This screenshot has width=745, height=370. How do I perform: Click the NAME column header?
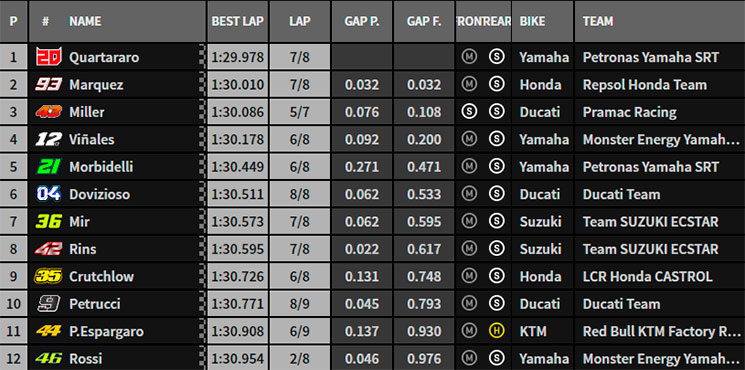tap(85, 21)
